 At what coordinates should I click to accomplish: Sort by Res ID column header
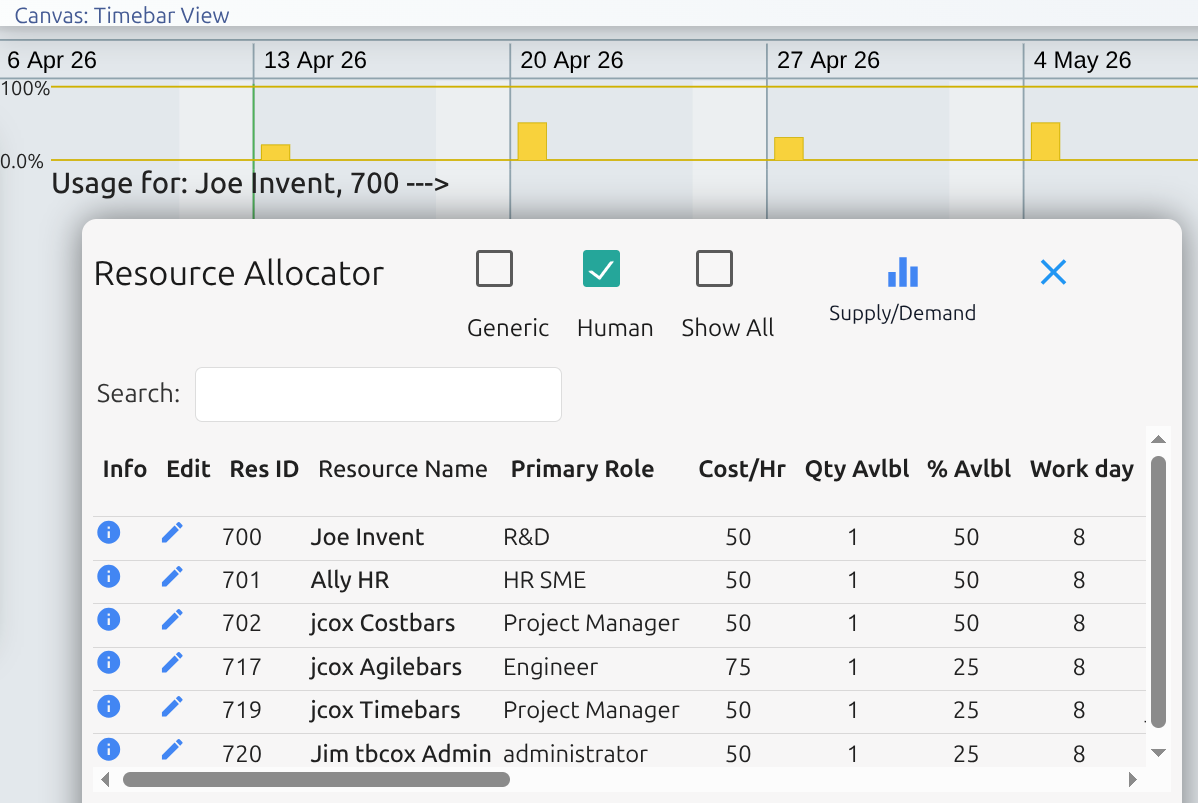click(264, 468)
